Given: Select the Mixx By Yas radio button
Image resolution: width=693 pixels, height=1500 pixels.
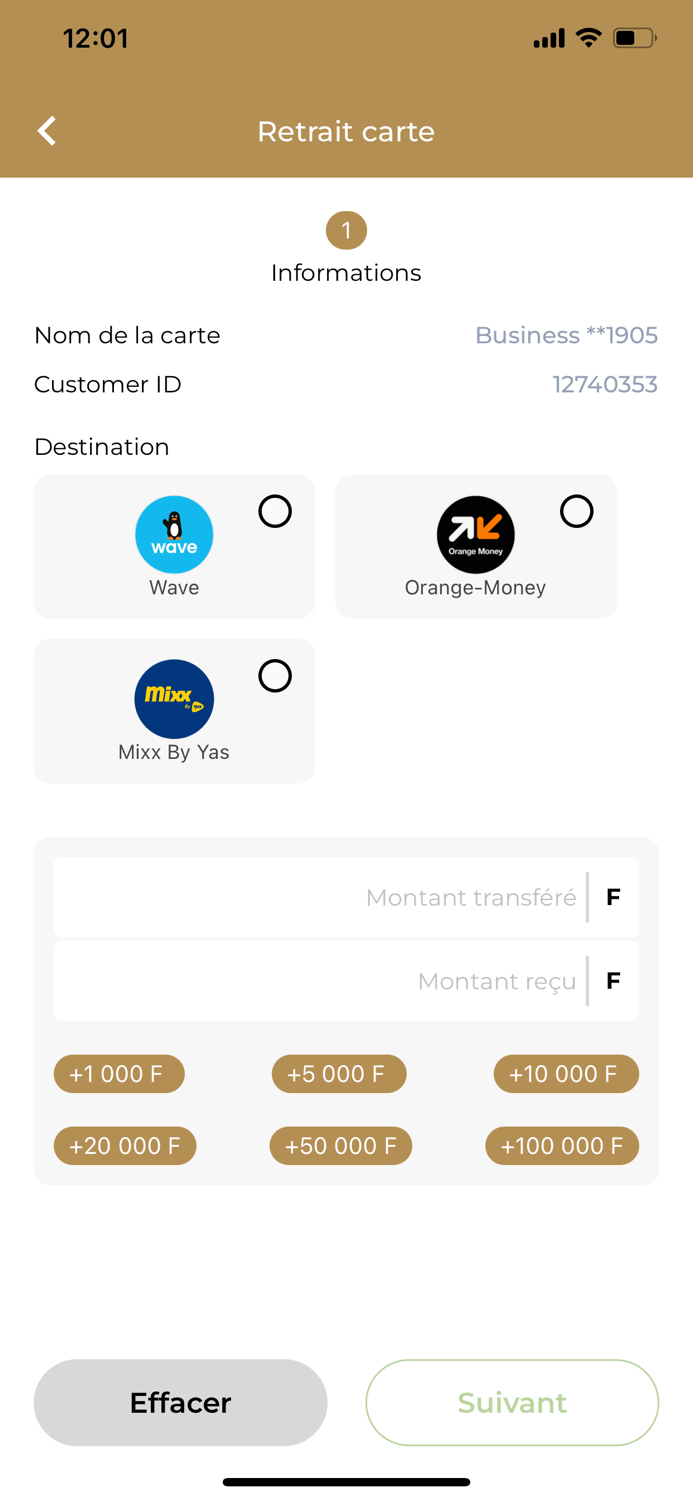Looking at the screenshot, I should click(274, 676).
